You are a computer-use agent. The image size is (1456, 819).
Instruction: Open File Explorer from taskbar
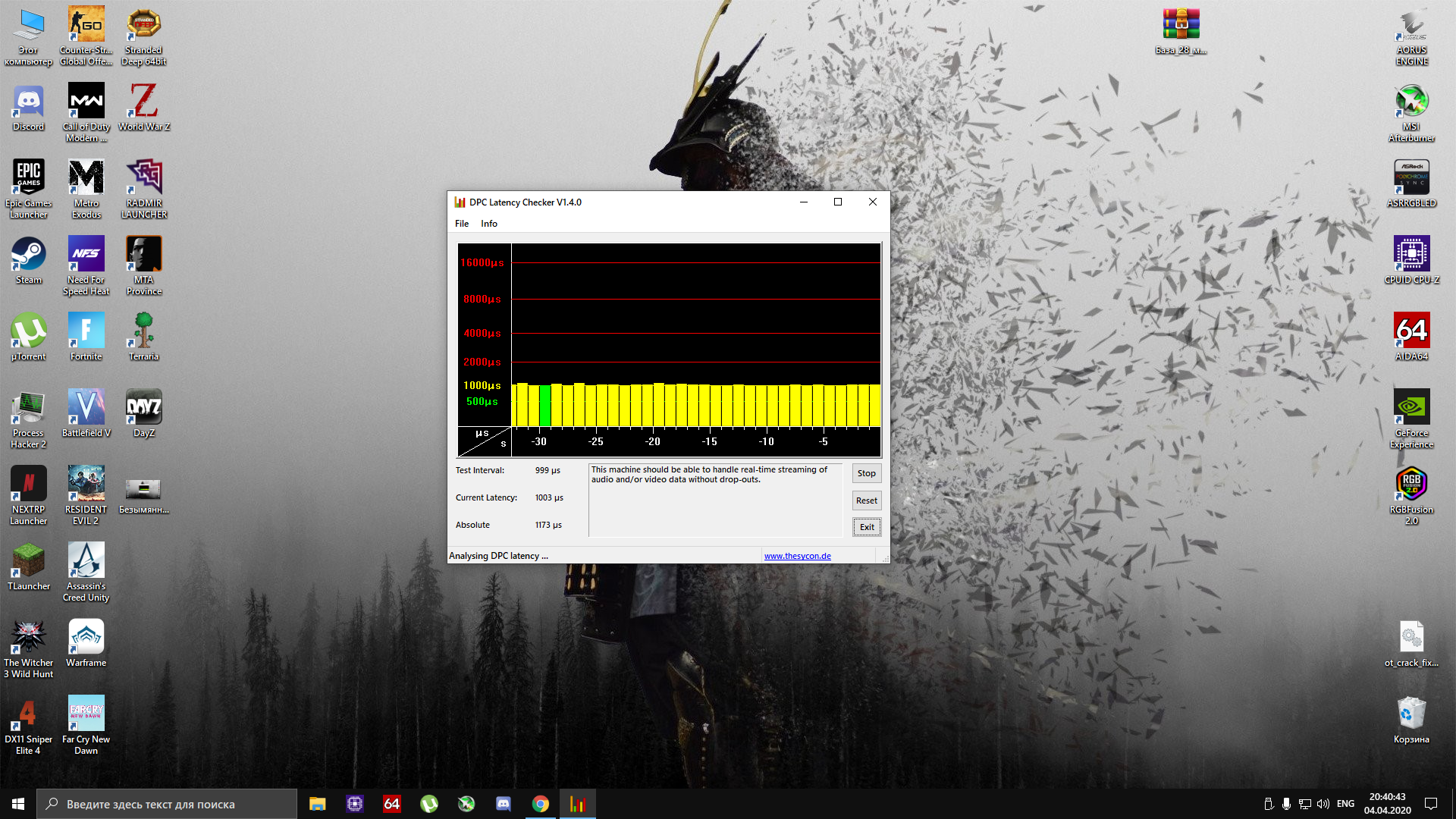tap(318, 804)
